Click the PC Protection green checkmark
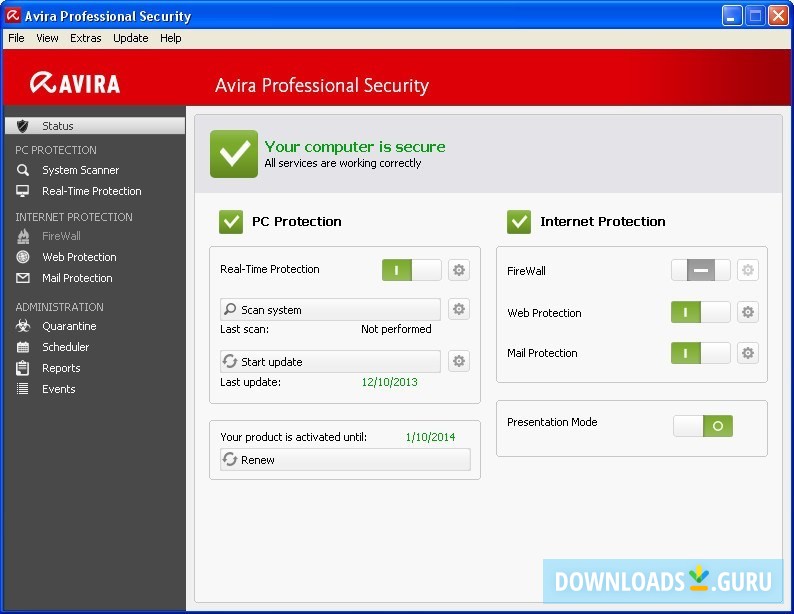This screenshot has height=614, width=794. pos(231,222)
